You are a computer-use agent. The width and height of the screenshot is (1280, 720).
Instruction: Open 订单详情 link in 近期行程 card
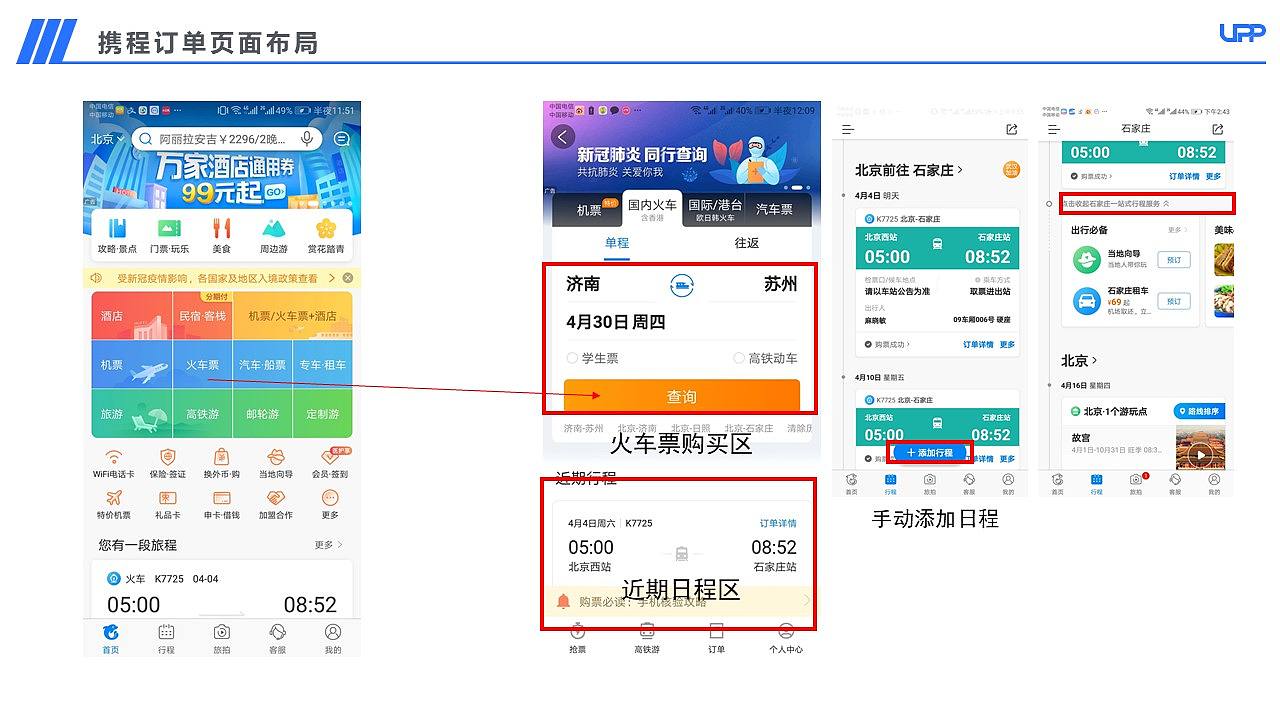[x=778, y=523]
